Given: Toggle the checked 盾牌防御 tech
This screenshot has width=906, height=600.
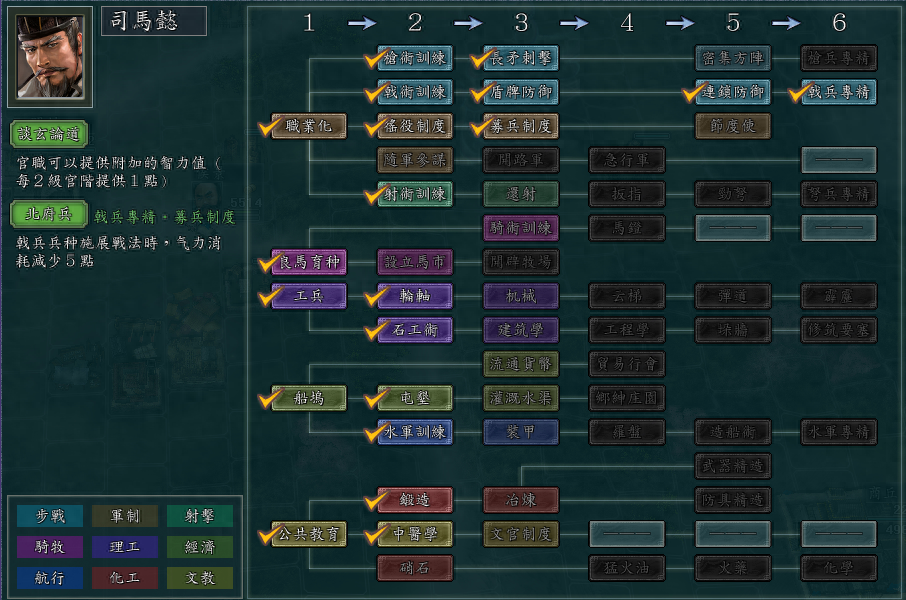Looking at the screenshot, I should 521,92.
